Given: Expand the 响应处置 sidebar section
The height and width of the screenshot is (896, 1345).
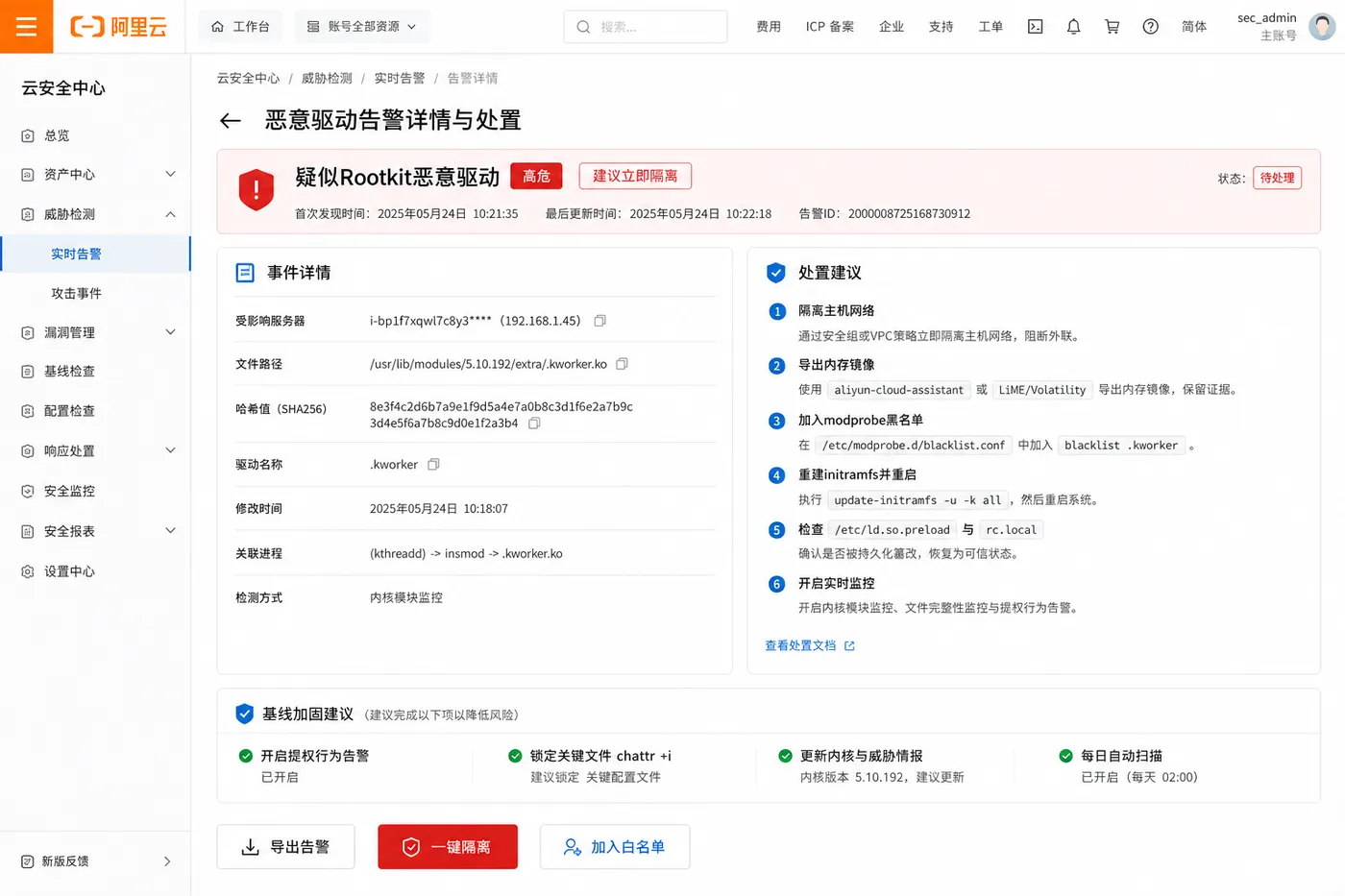Looking at the screenshot, I should click(x=95, y=450).
